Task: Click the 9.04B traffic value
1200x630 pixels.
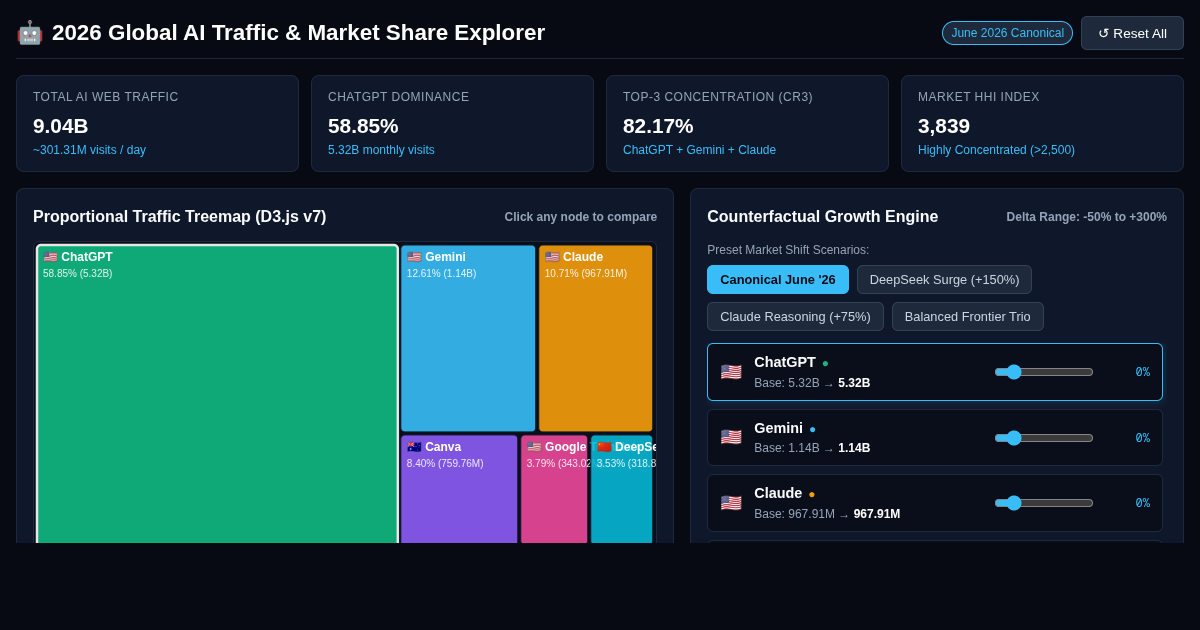Action: [60, 126]
